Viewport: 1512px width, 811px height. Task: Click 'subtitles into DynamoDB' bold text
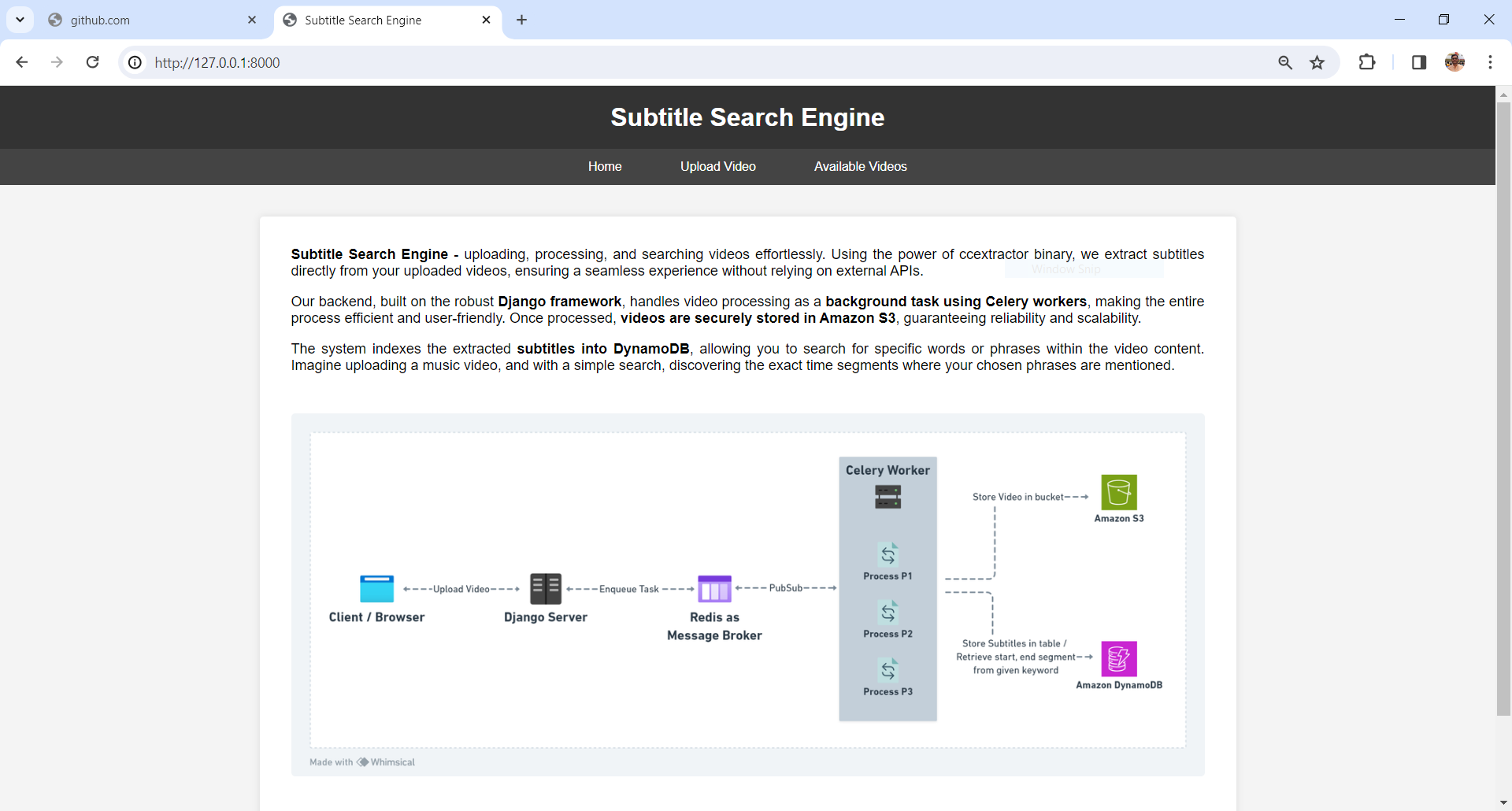pyautogui.click(x=603, y=349)
